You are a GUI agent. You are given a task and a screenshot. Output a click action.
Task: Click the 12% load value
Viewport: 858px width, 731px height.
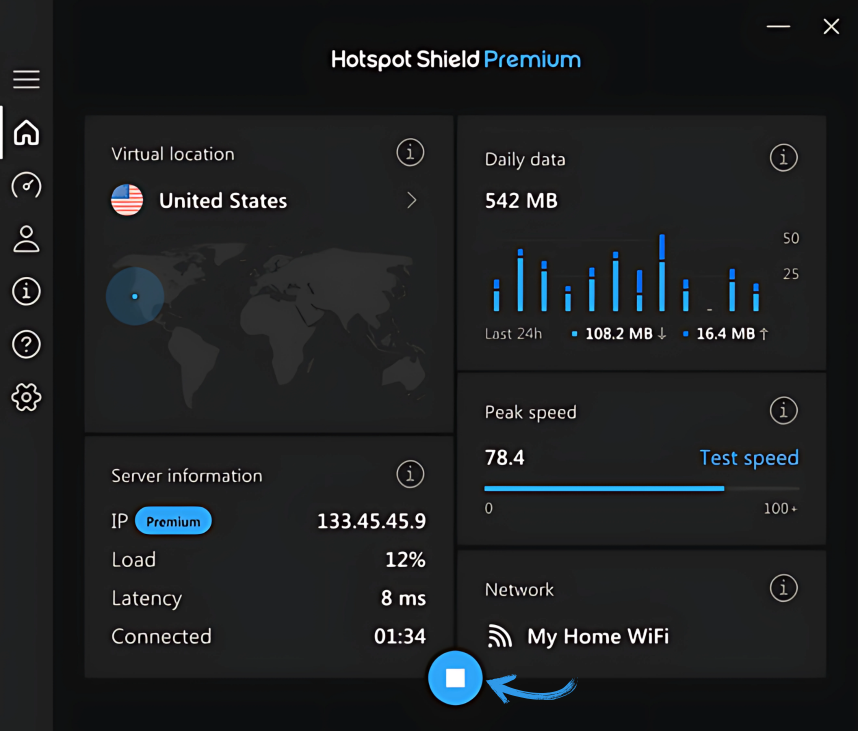(405, 560)
